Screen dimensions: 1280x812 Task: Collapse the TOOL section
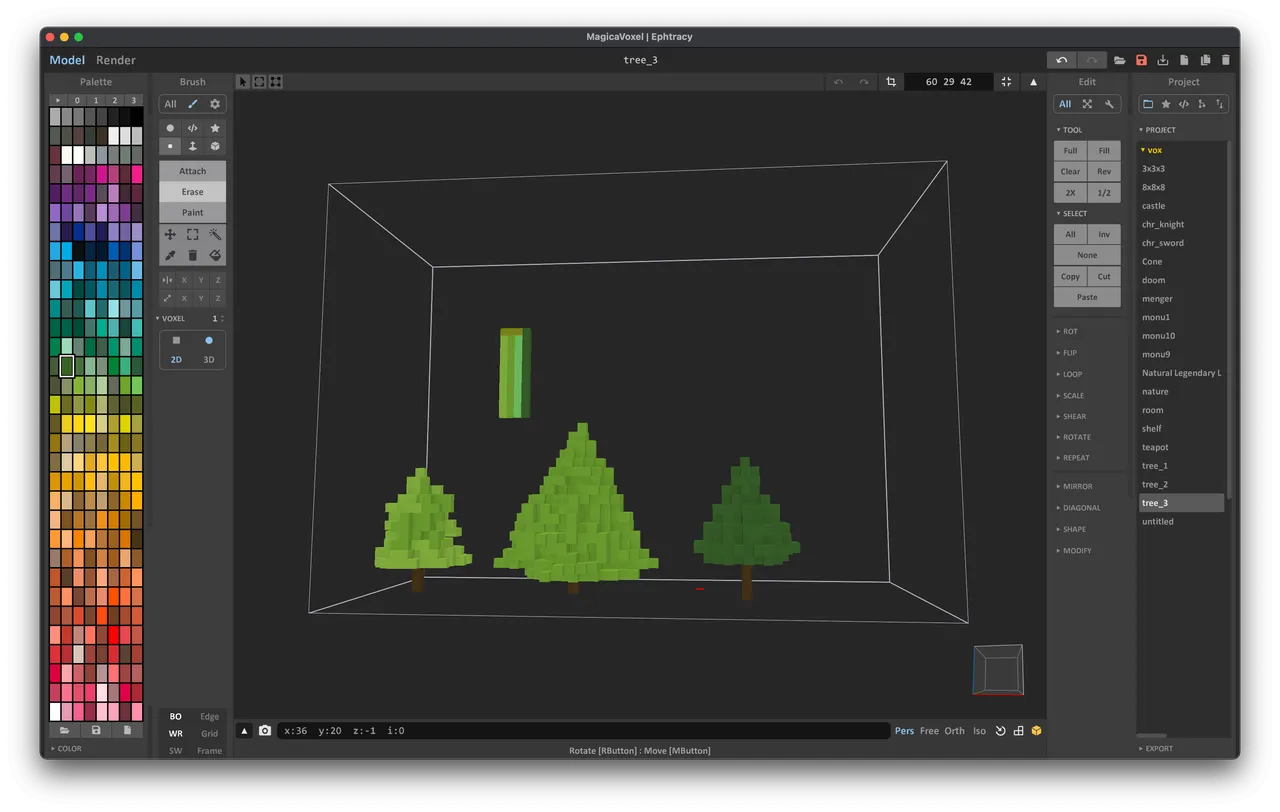(x=1070, y=130)
